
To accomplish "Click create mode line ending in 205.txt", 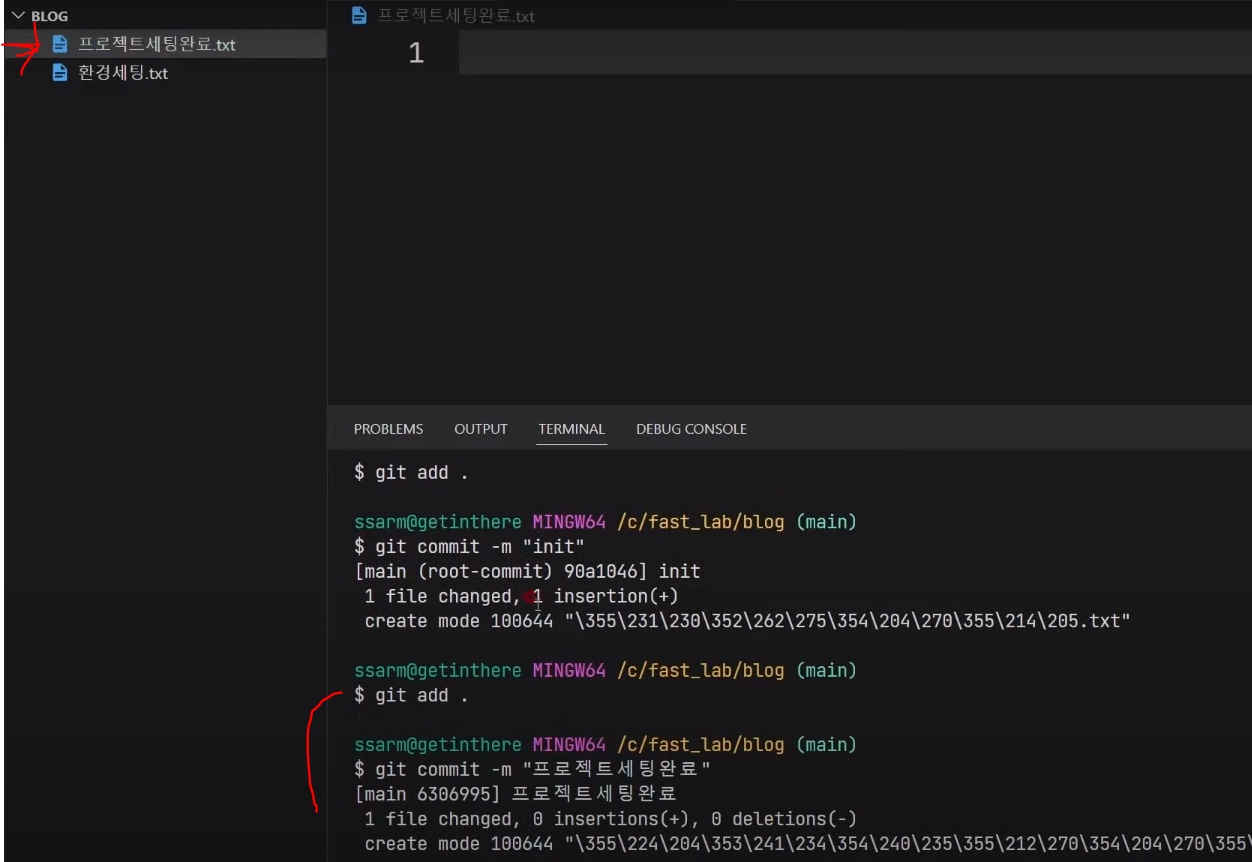I will (747, 622).
